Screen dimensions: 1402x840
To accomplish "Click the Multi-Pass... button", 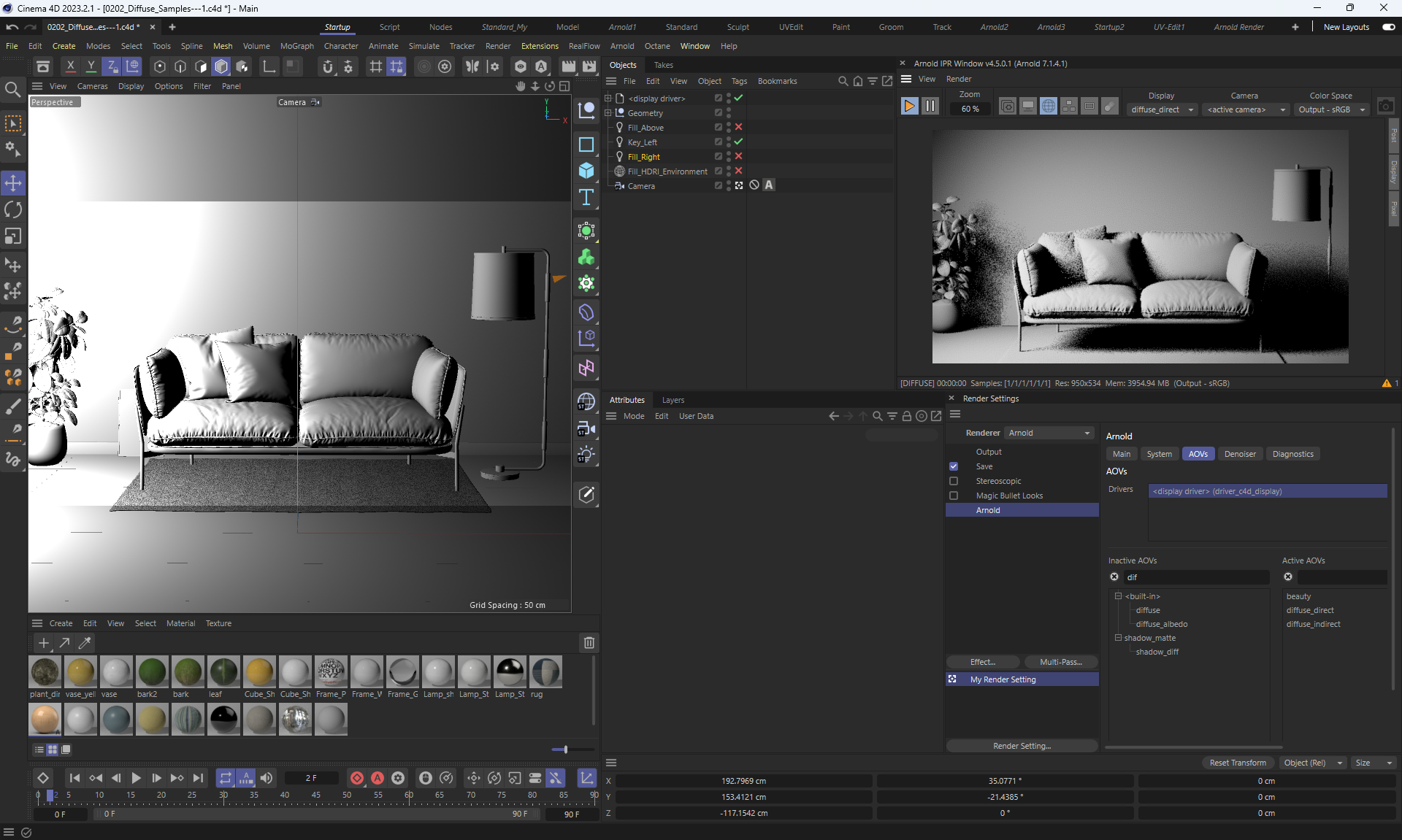I will coord(1060,662).
